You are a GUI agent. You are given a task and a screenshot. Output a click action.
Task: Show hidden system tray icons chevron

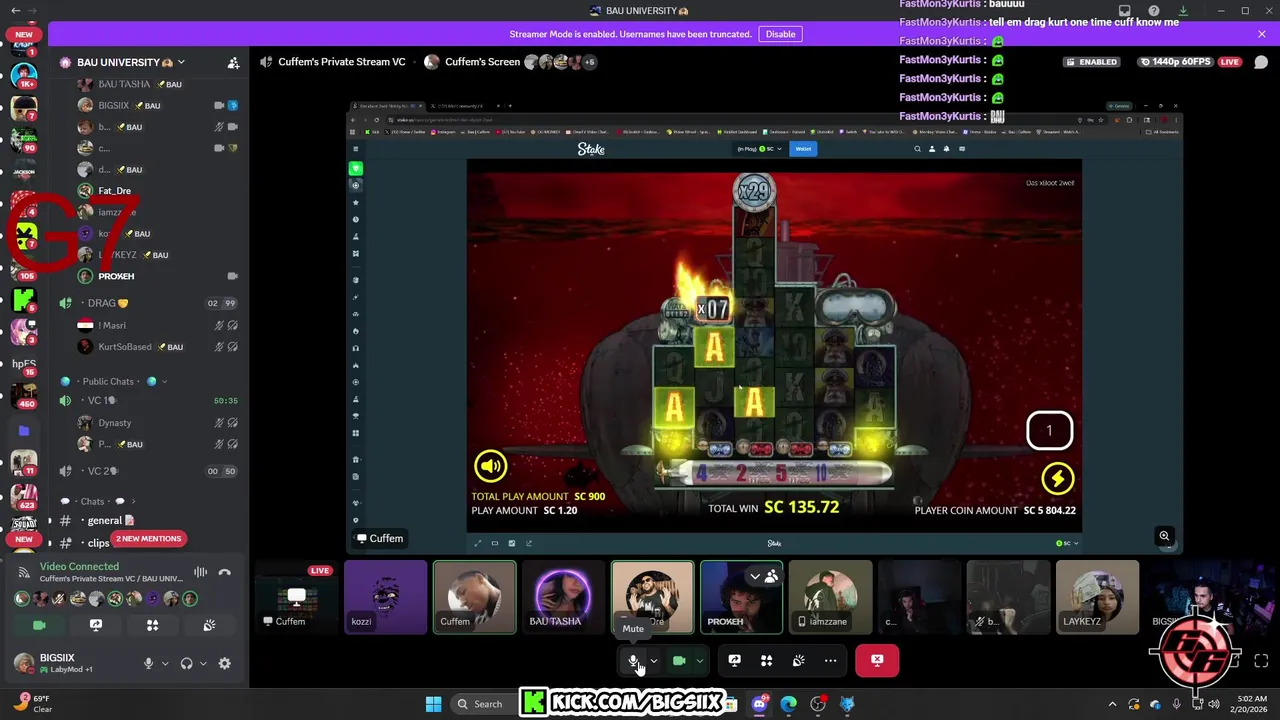coord(1110,704)
